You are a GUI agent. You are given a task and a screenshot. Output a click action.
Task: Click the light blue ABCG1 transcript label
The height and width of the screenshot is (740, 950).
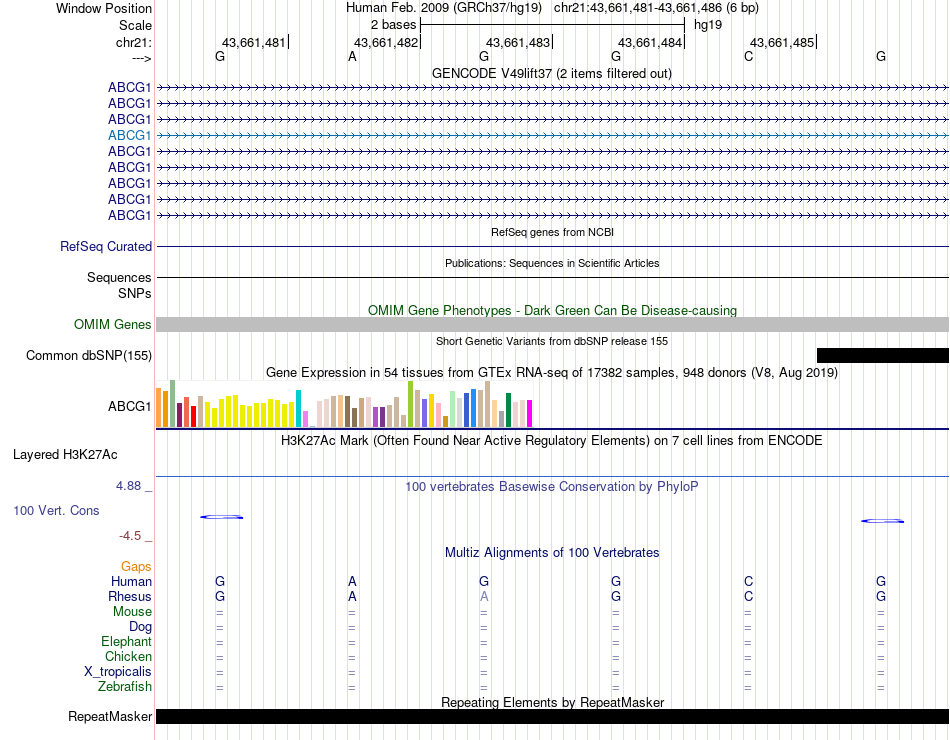coord(129,135)
